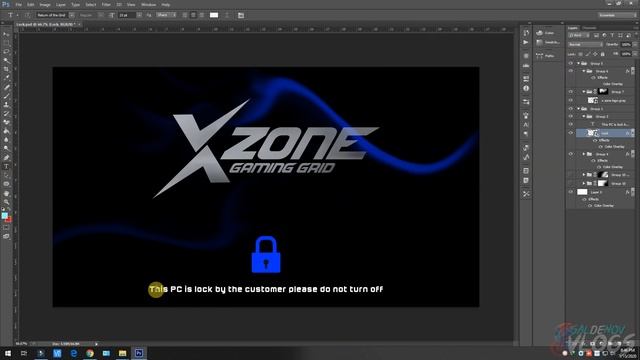The height and width of the screenshot is (360, 640).
Task: Select the Paint Bucket tool
Action: [7, 131]
